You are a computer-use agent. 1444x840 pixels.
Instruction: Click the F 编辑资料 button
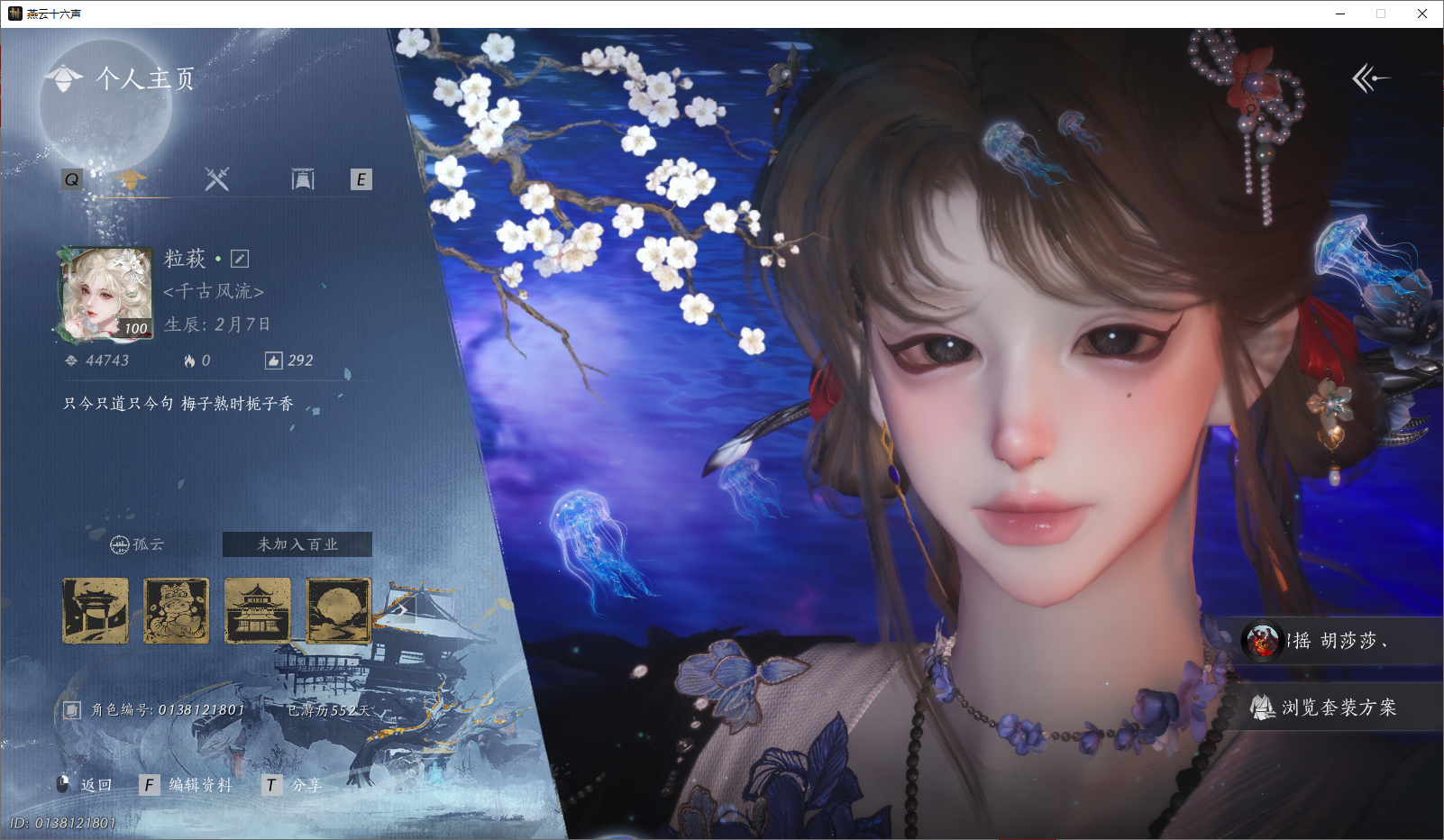click(x=186, y=785)
